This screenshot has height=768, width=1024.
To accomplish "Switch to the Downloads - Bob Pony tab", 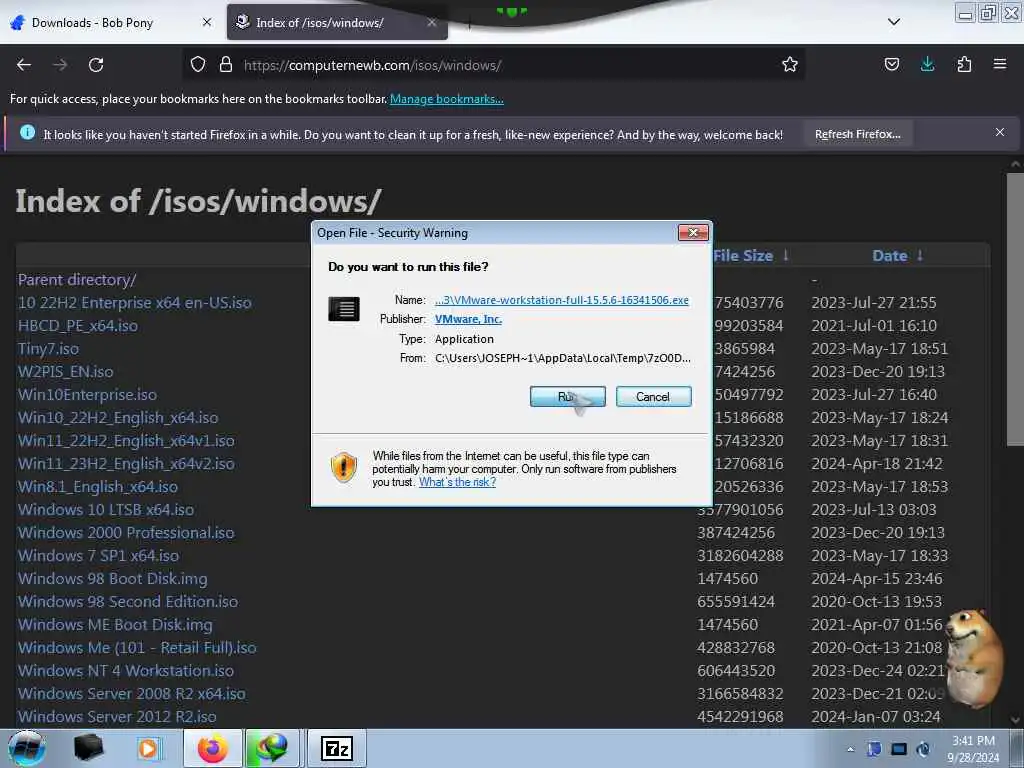I will pyautogui.click(x=108, y=23).
